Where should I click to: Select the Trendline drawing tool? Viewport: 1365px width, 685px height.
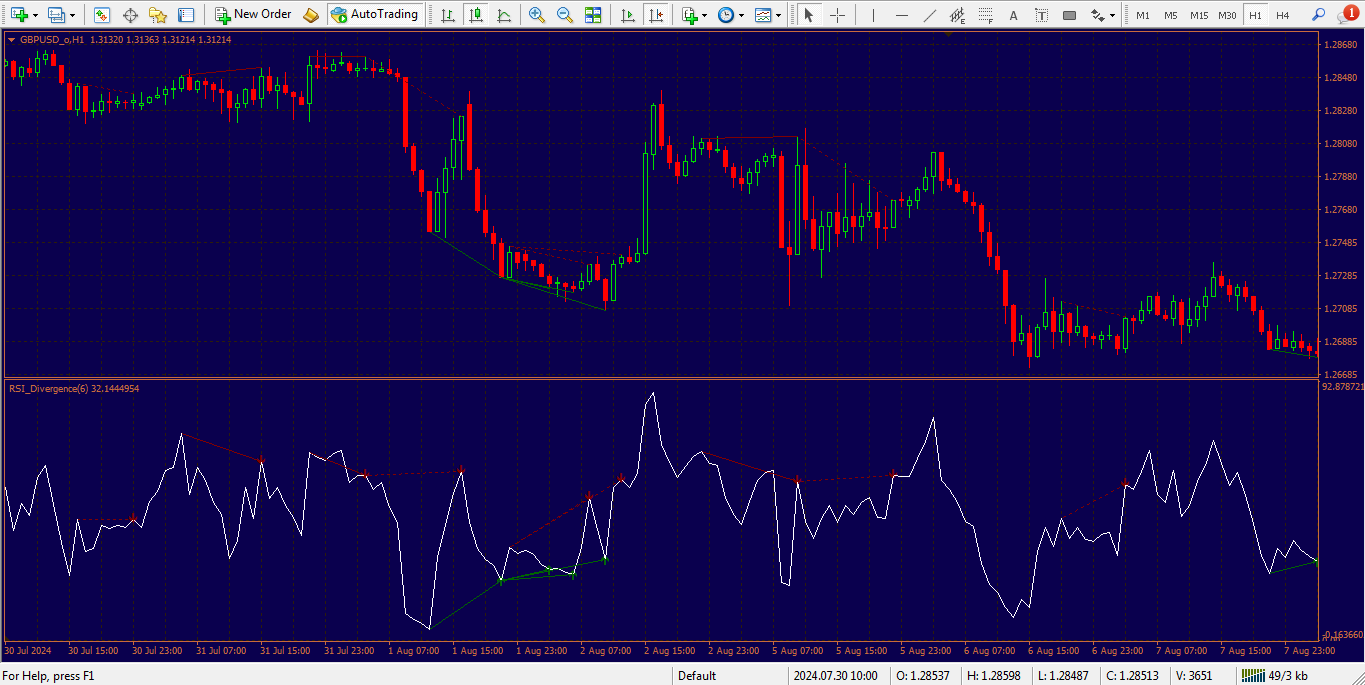[x=930, y=14]
